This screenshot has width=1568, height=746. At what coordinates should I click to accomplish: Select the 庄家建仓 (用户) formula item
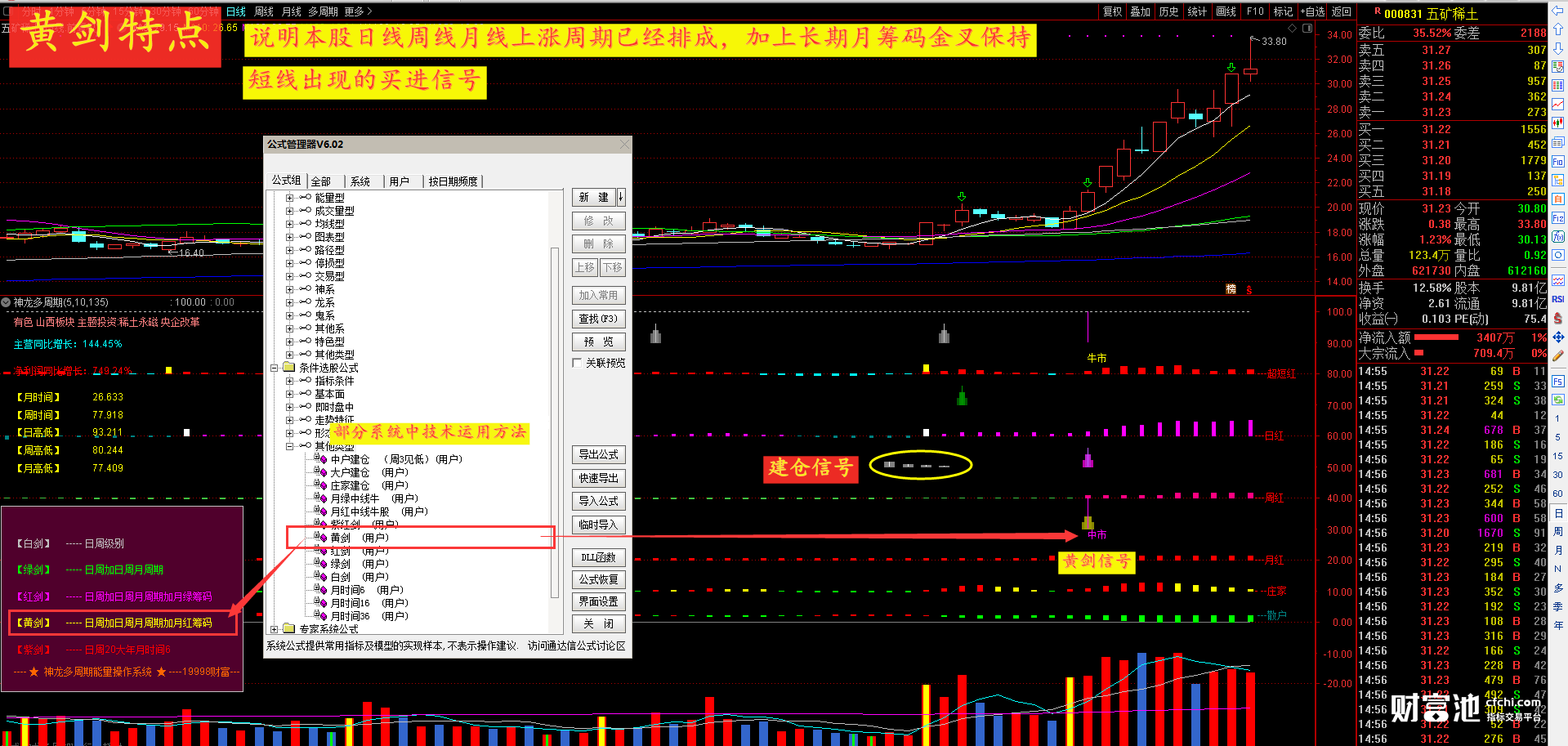[x=369, y=485]
